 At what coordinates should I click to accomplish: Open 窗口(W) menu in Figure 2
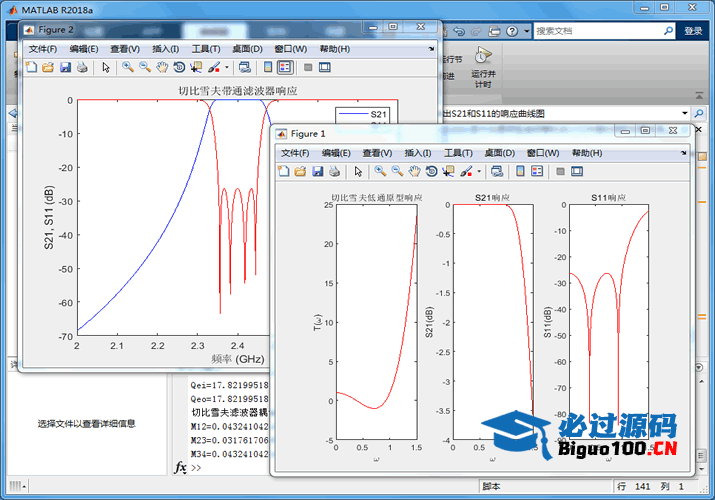pos(291,49)
